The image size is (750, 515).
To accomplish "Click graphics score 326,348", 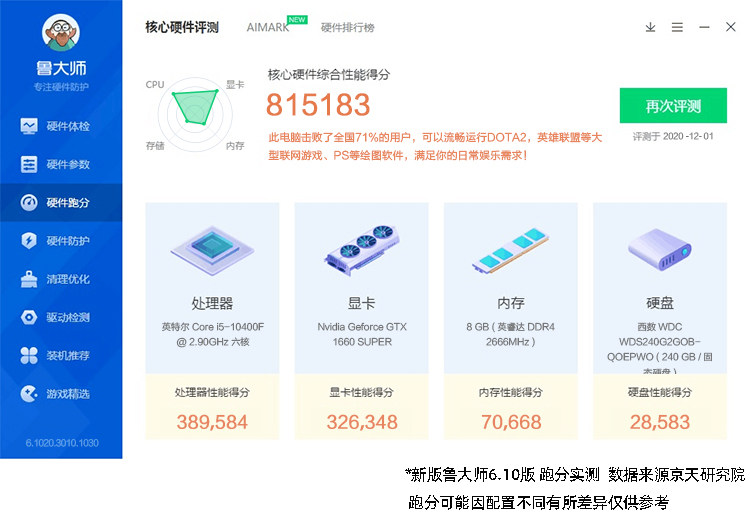I will [x=362, y=422].
